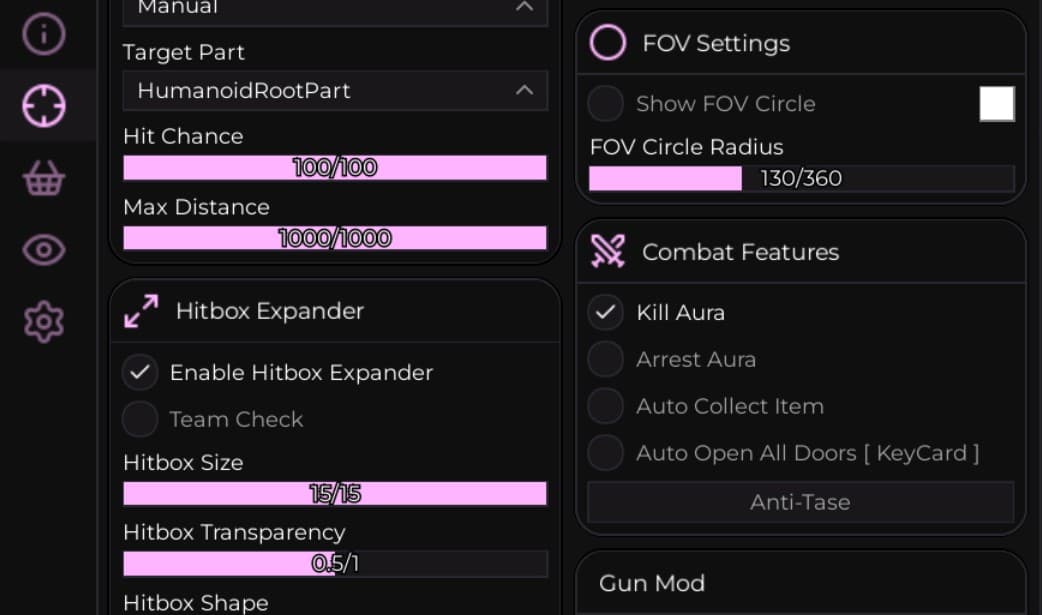
Task: Open the HumanoidRootPart Target Part dropdown
Action: 334,90
